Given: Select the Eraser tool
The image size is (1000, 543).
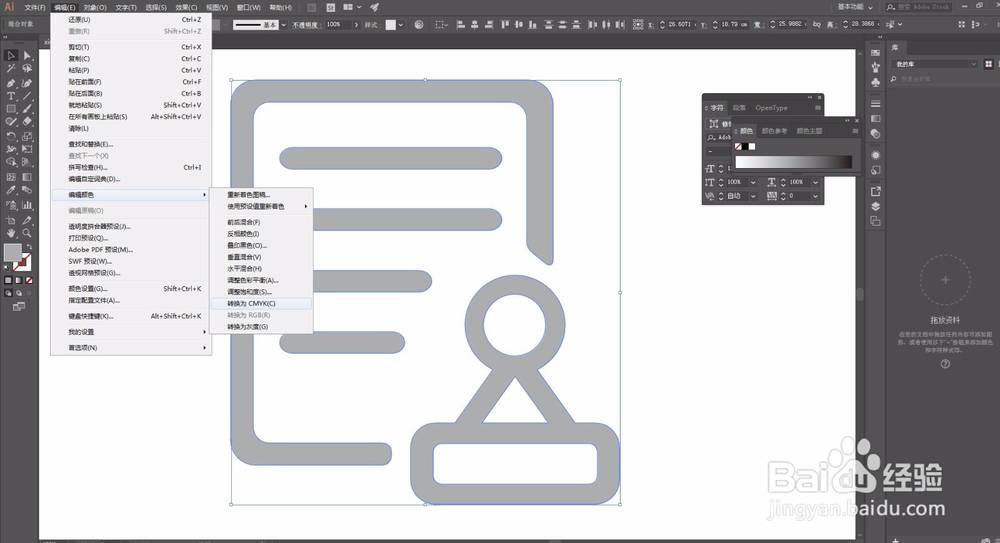Looking at the screenshot, I should coord(27,122).
